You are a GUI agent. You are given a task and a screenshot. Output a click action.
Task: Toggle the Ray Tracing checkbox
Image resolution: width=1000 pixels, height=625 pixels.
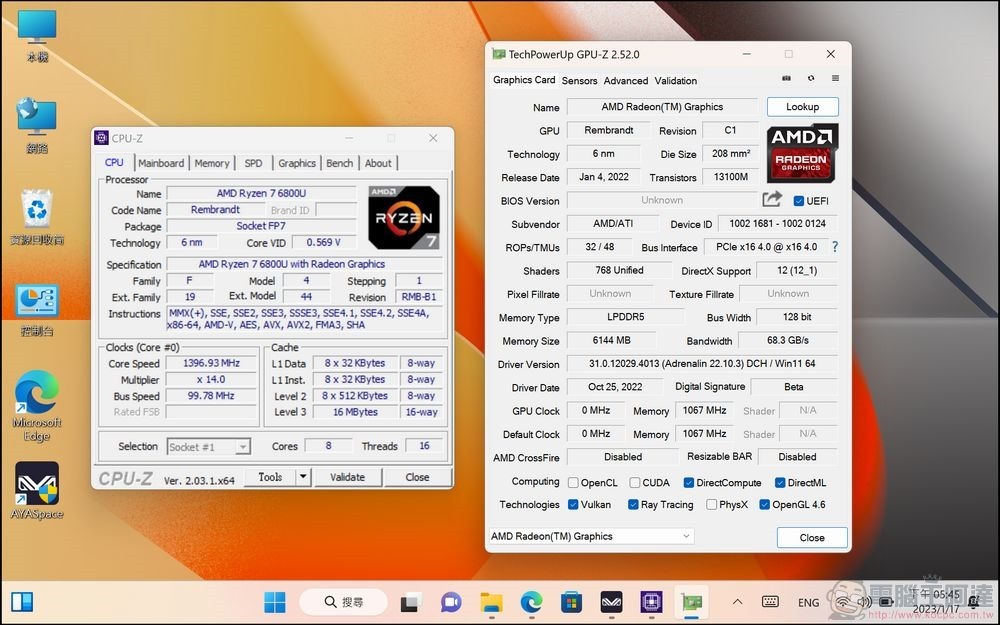coord(633,504)
